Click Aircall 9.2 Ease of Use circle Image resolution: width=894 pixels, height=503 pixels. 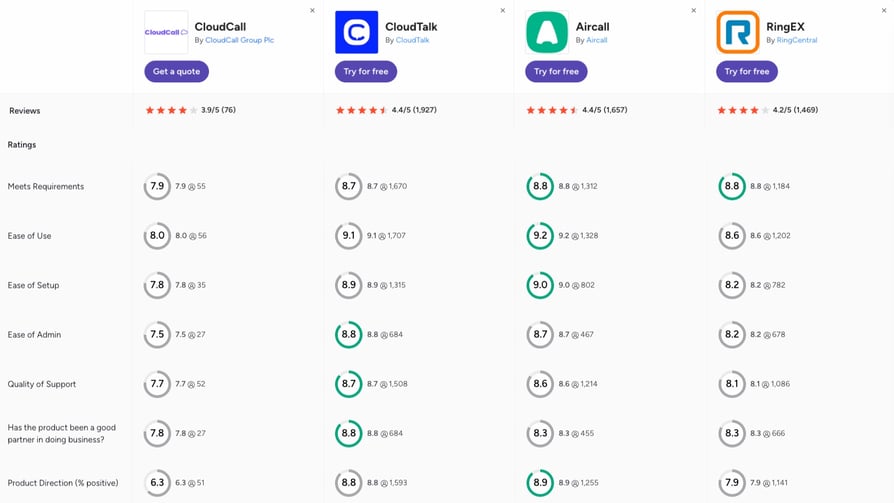click(540, 236)
